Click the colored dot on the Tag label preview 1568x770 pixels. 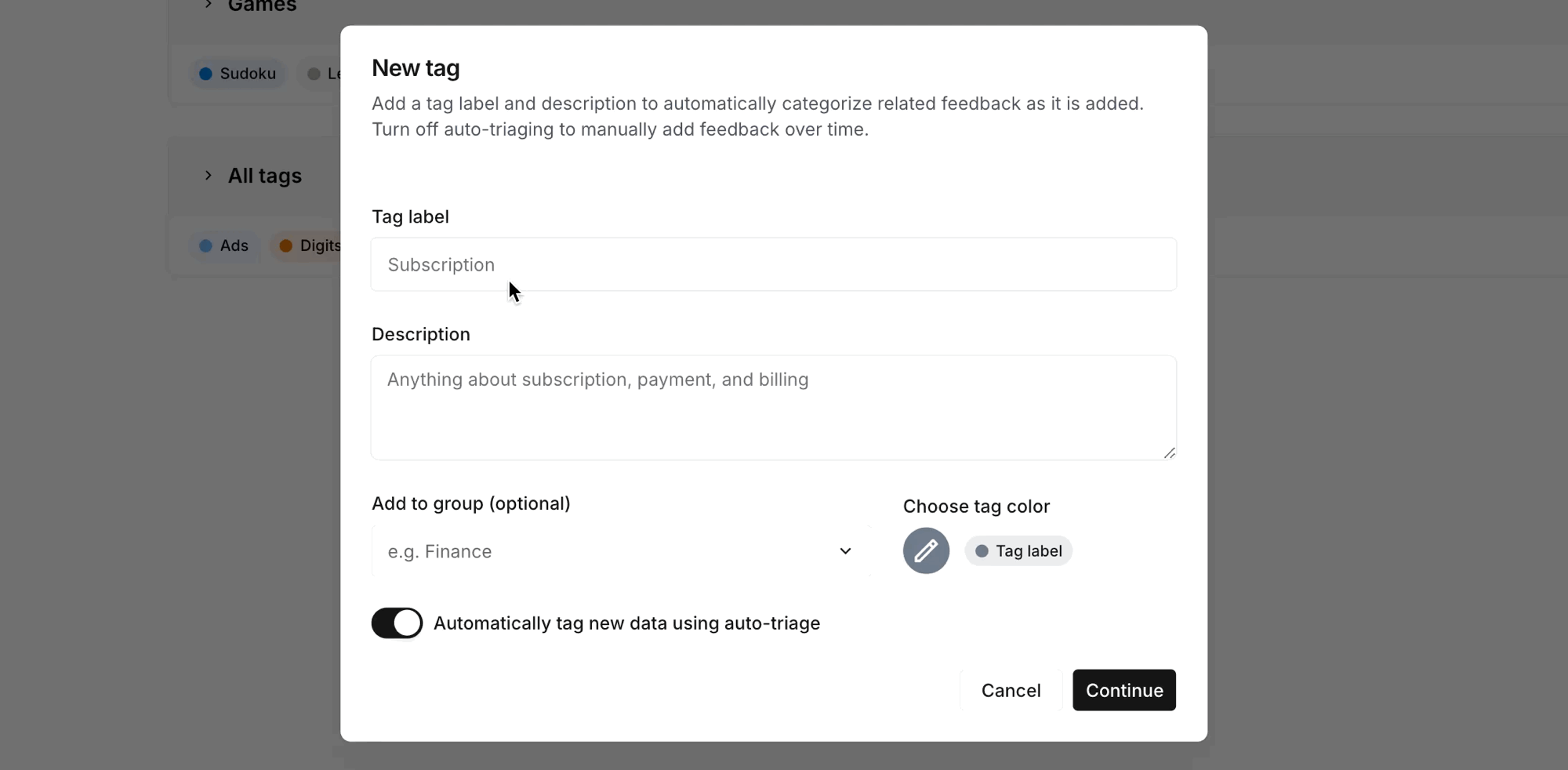point(982,550)
